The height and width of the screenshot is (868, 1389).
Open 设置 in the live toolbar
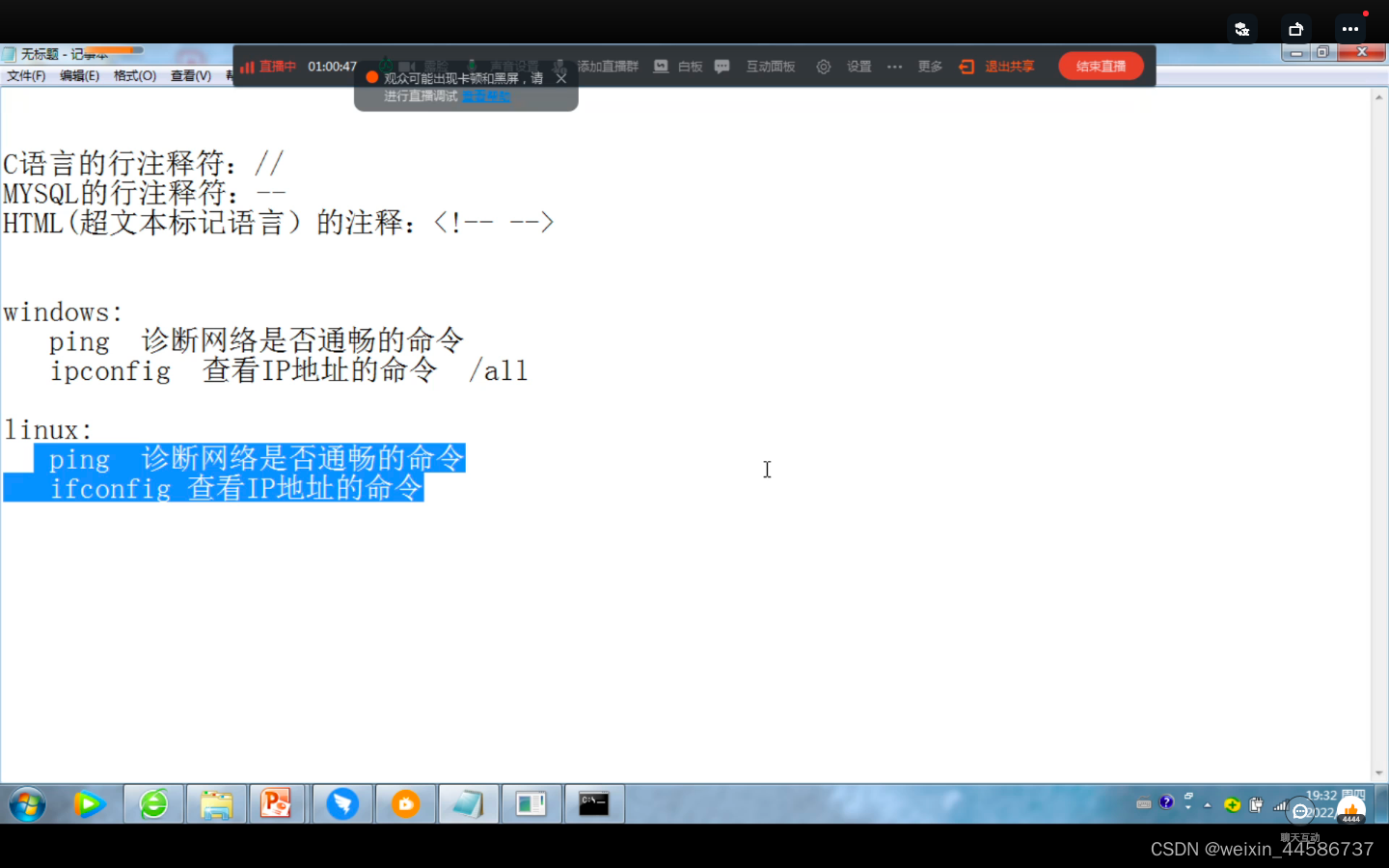tap(858, 67)
